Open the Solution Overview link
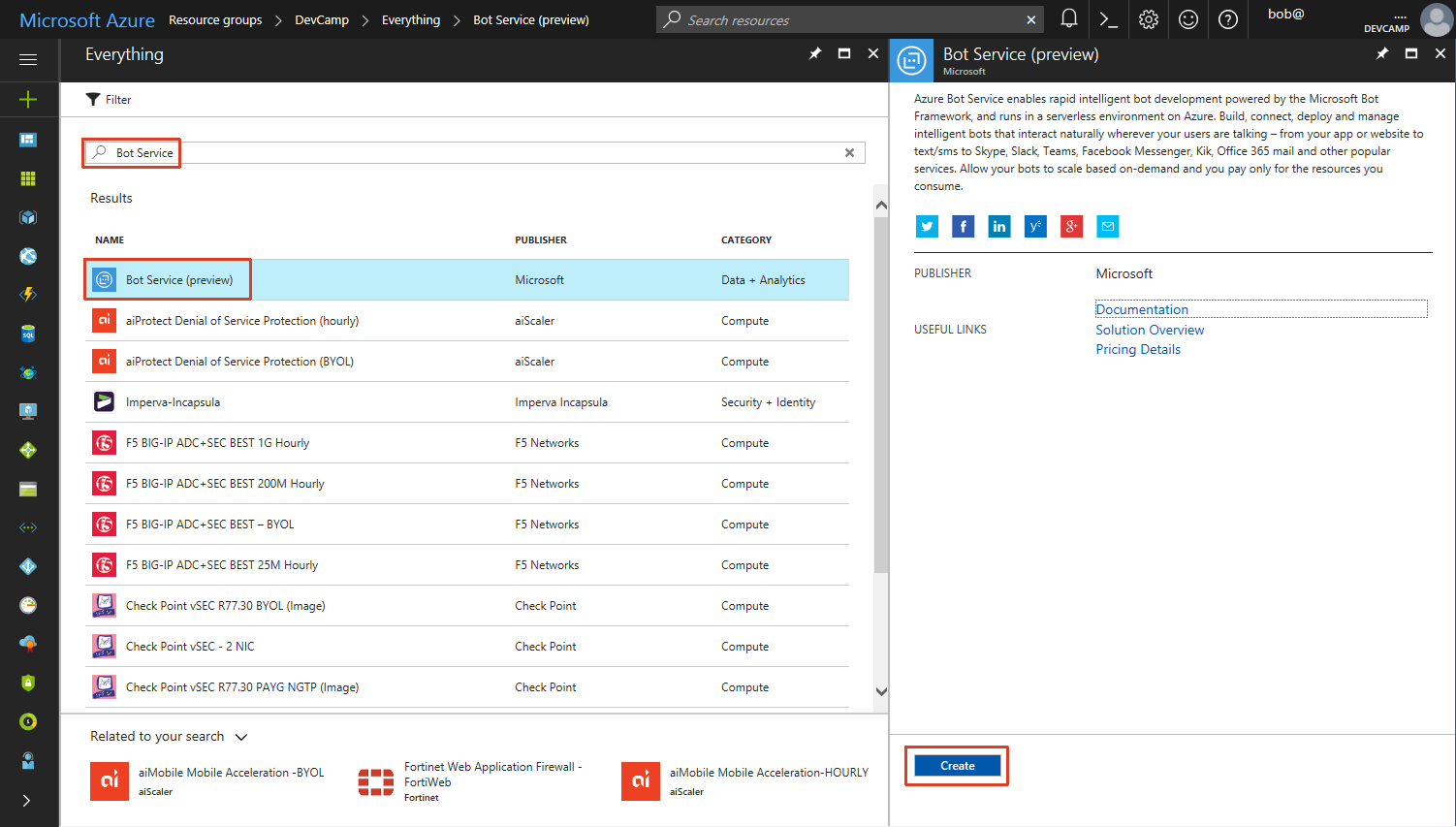This screenshot has height=827, width=1456. coord(1150,330)
